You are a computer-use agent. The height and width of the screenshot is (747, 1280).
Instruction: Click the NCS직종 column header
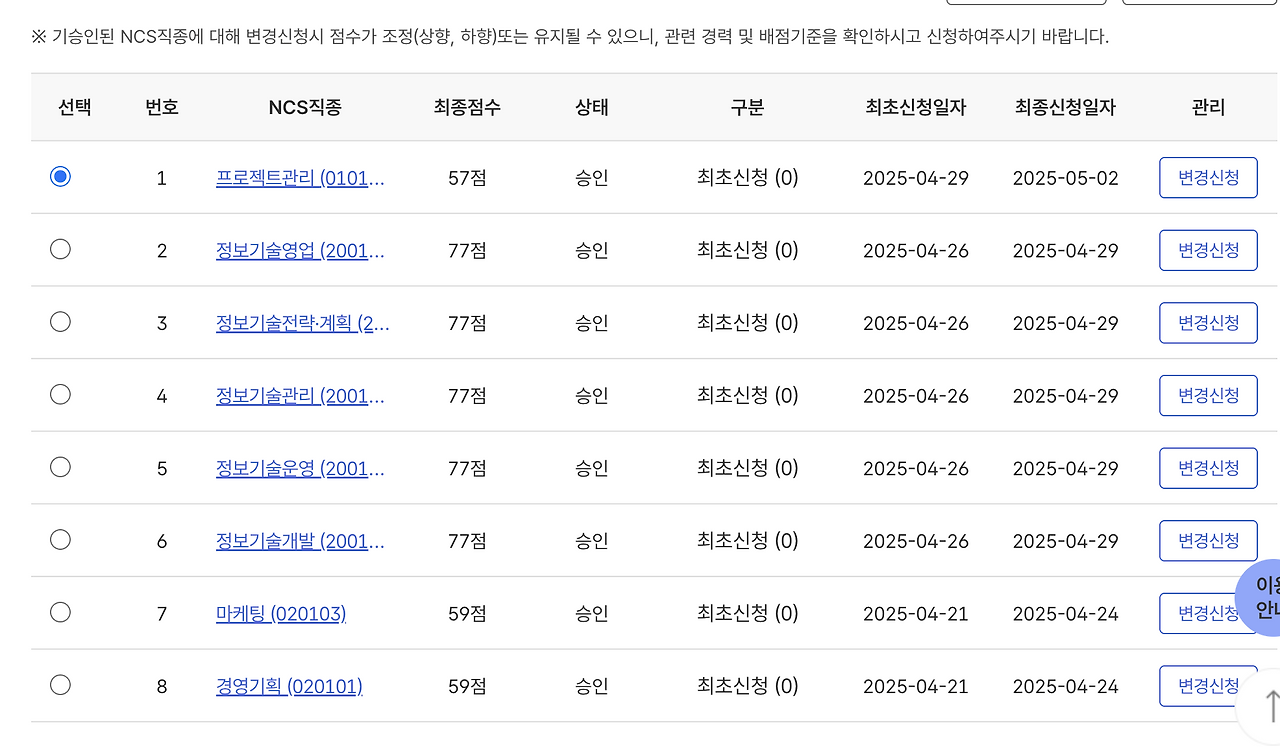(x=304, y=108)
